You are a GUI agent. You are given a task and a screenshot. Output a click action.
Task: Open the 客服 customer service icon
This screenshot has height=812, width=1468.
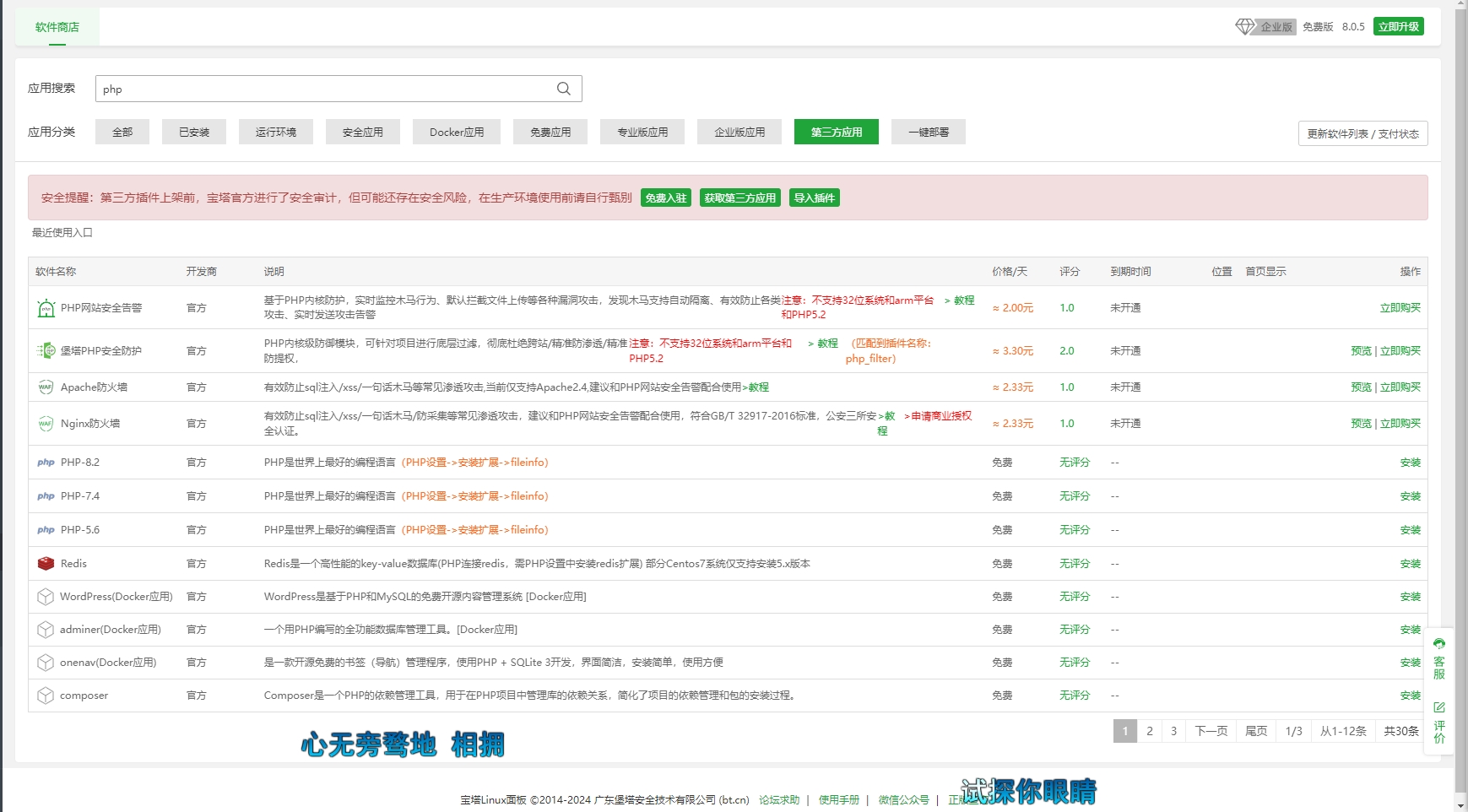(x=1438, y=658)
